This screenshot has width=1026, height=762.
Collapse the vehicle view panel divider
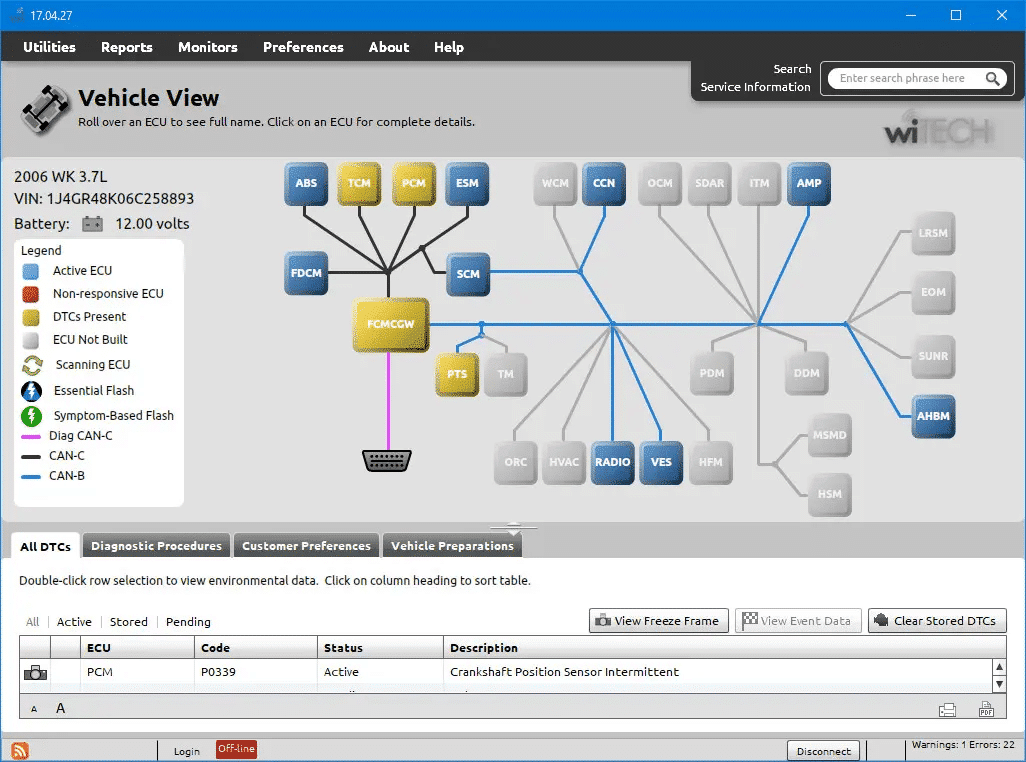[x=513, y=525]
